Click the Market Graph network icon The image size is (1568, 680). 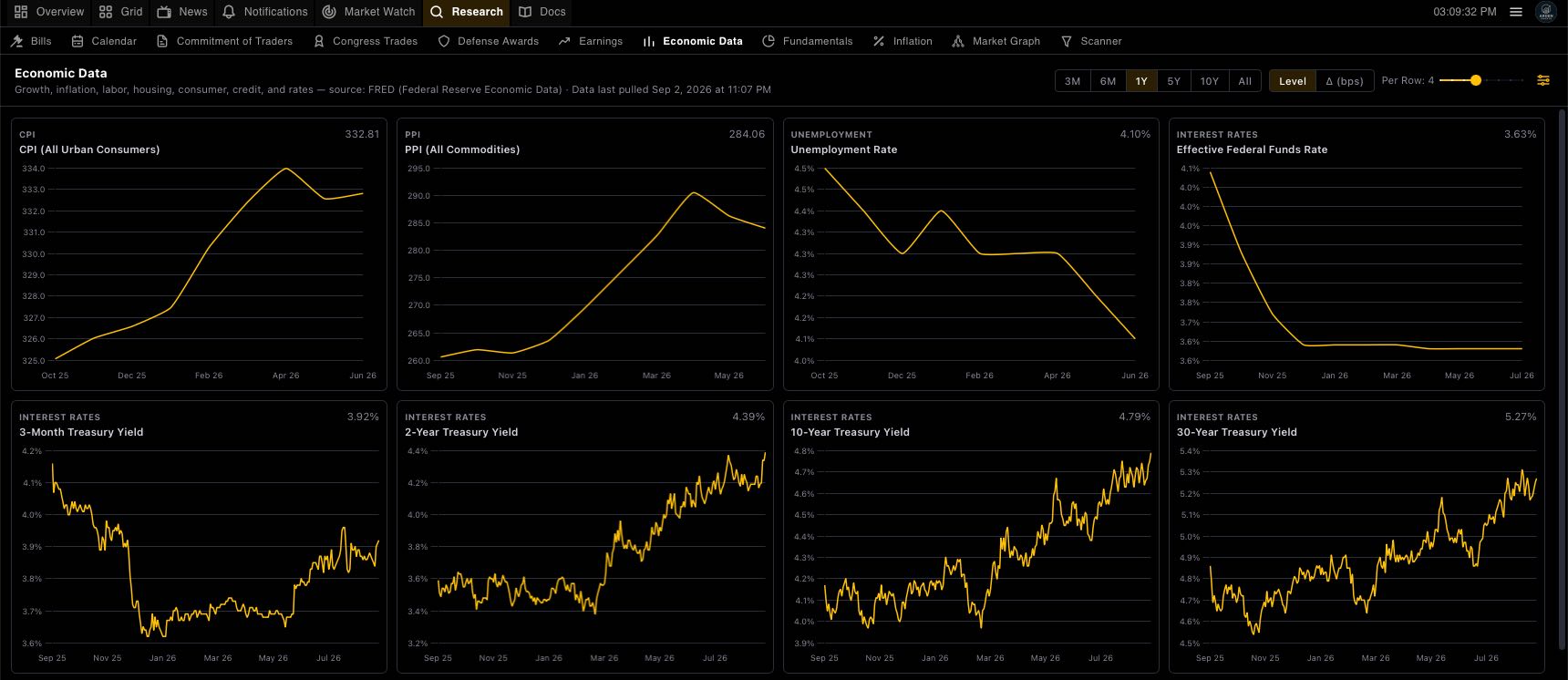[x=958, y=41]
